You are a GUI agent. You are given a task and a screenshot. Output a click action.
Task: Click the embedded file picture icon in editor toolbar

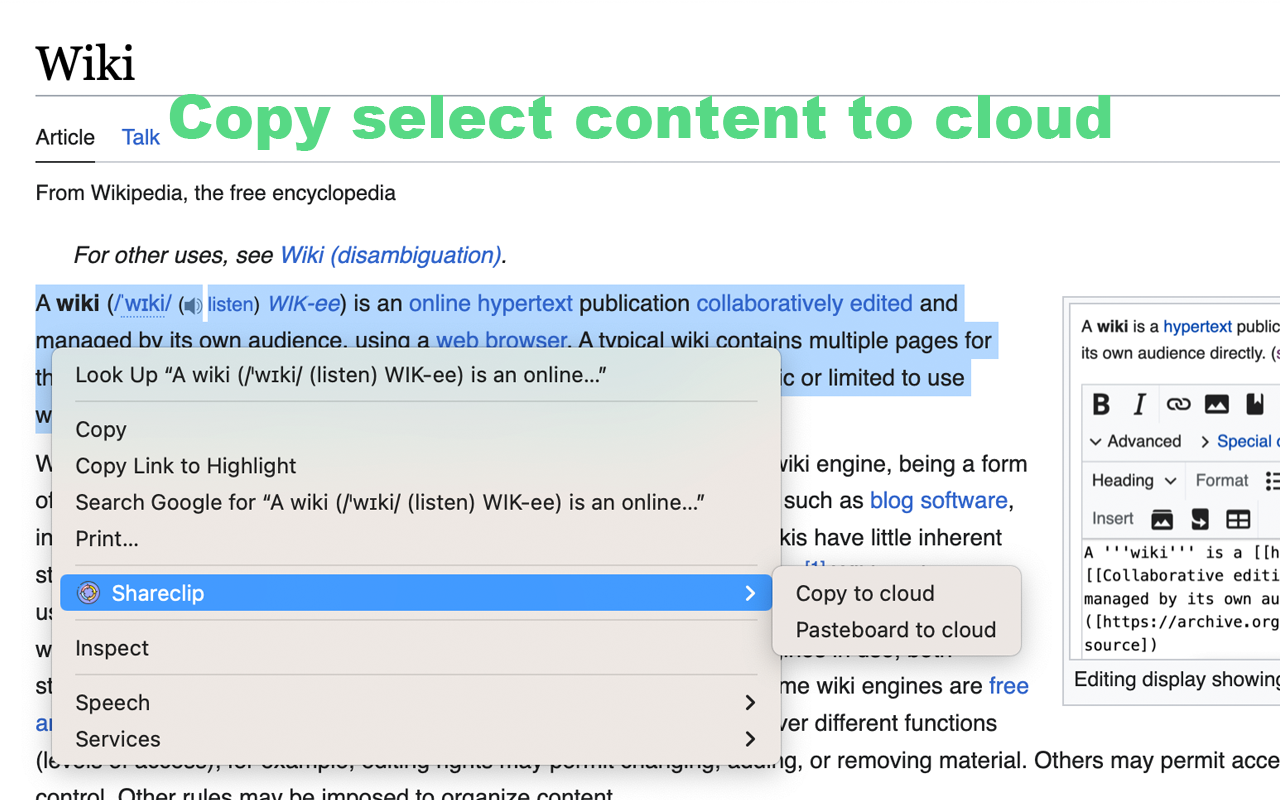tap(1216, 404)
